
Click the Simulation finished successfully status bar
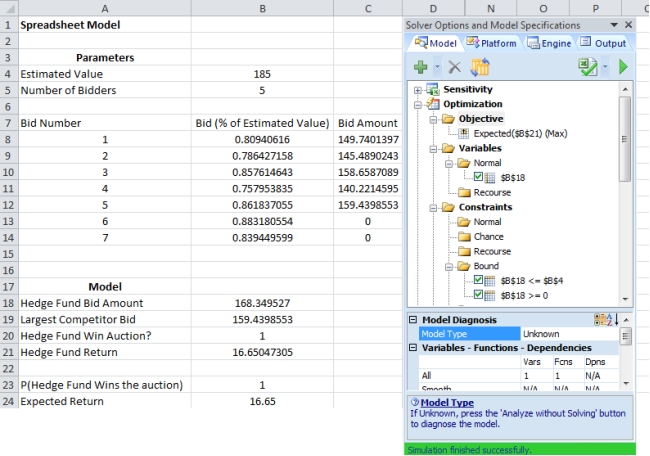520,450
